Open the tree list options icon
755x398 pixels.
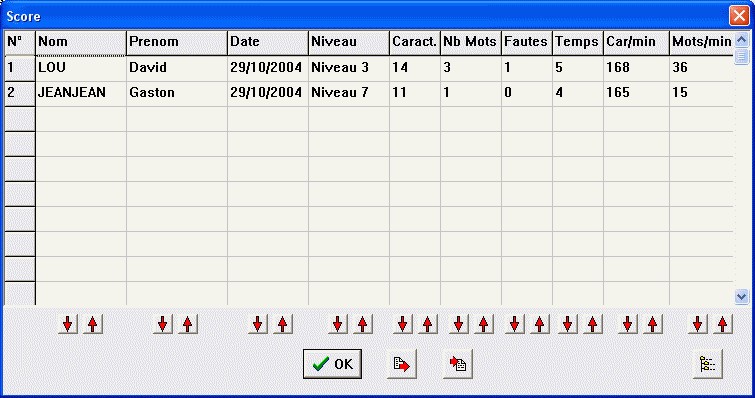pyautogui.click(x=707, y=364)
